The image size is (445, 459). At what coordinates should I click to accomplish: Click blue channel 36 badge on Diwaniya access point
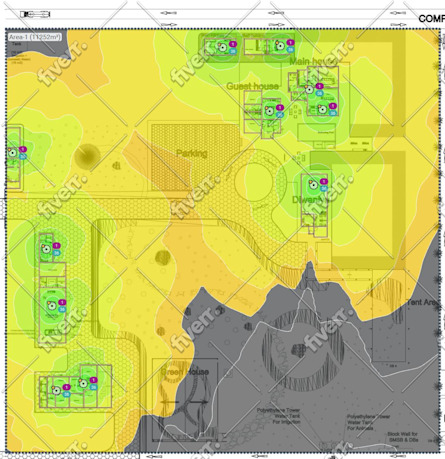324,189
